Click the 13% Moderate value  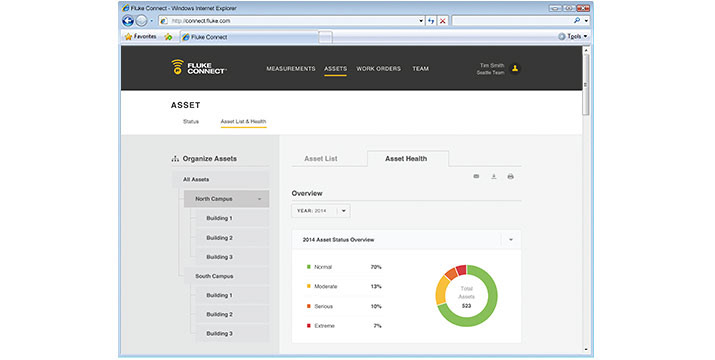pos(376,287)
